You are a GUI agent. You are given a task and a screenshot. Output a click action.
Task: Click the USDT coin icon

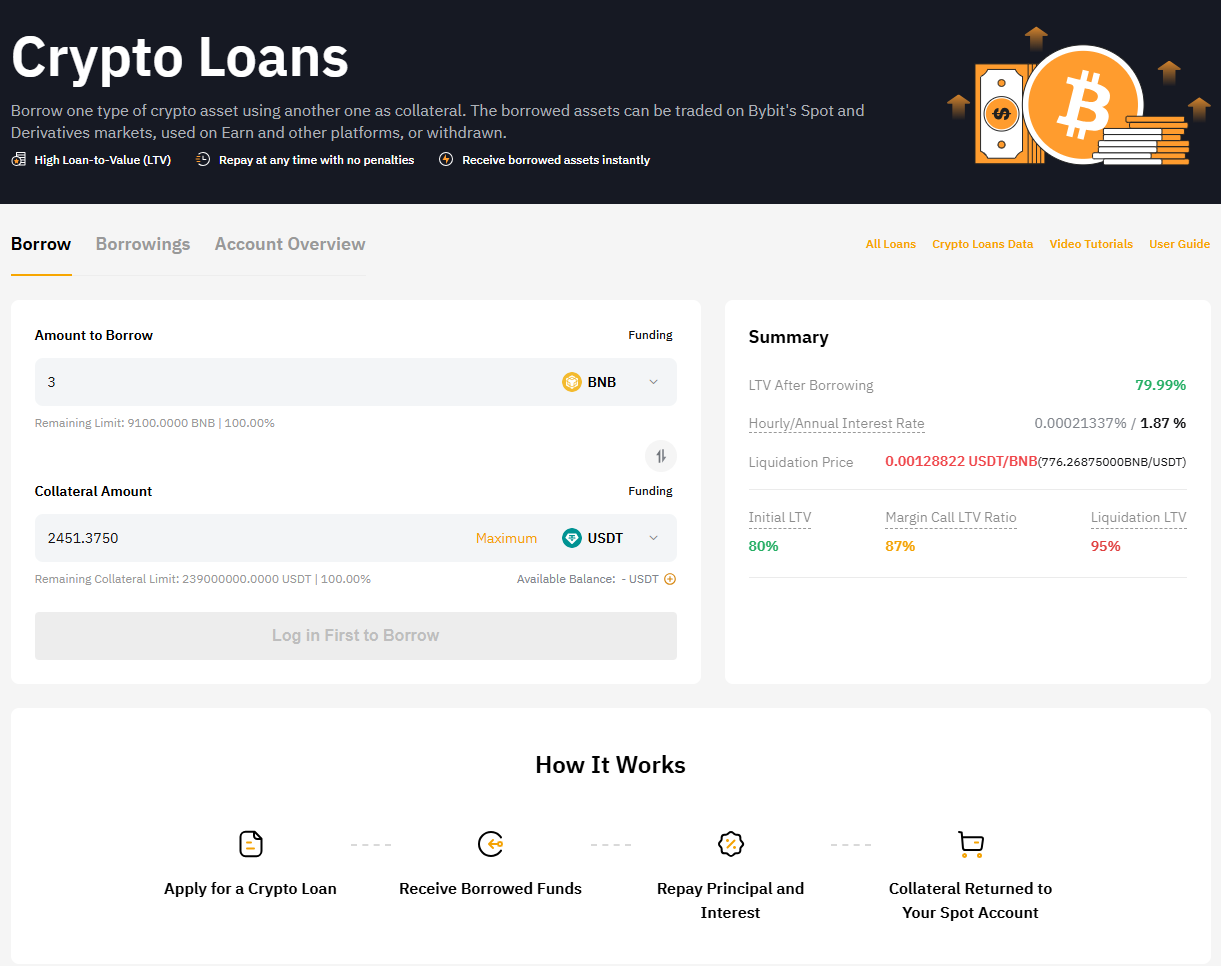pyautogui.click(x=572, y=538)
